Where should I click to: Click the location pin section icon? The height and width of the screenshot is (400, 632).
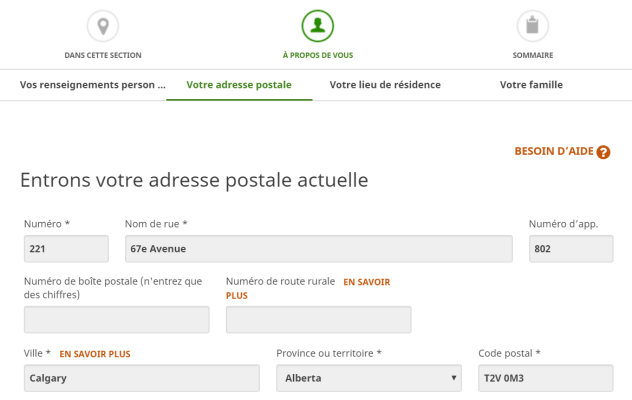[102, 26]
